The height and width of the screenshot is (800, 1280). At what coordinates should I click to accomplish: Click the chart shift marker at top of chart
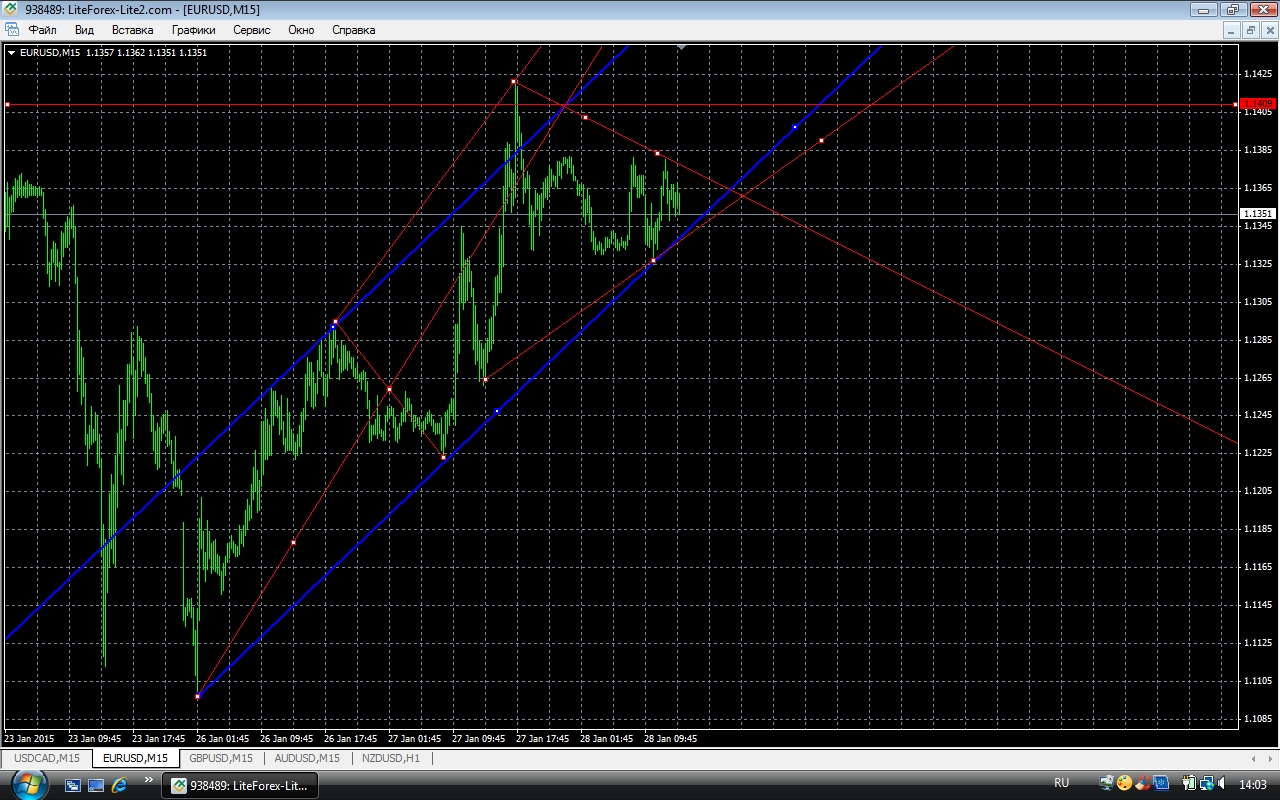coord(681,46)
